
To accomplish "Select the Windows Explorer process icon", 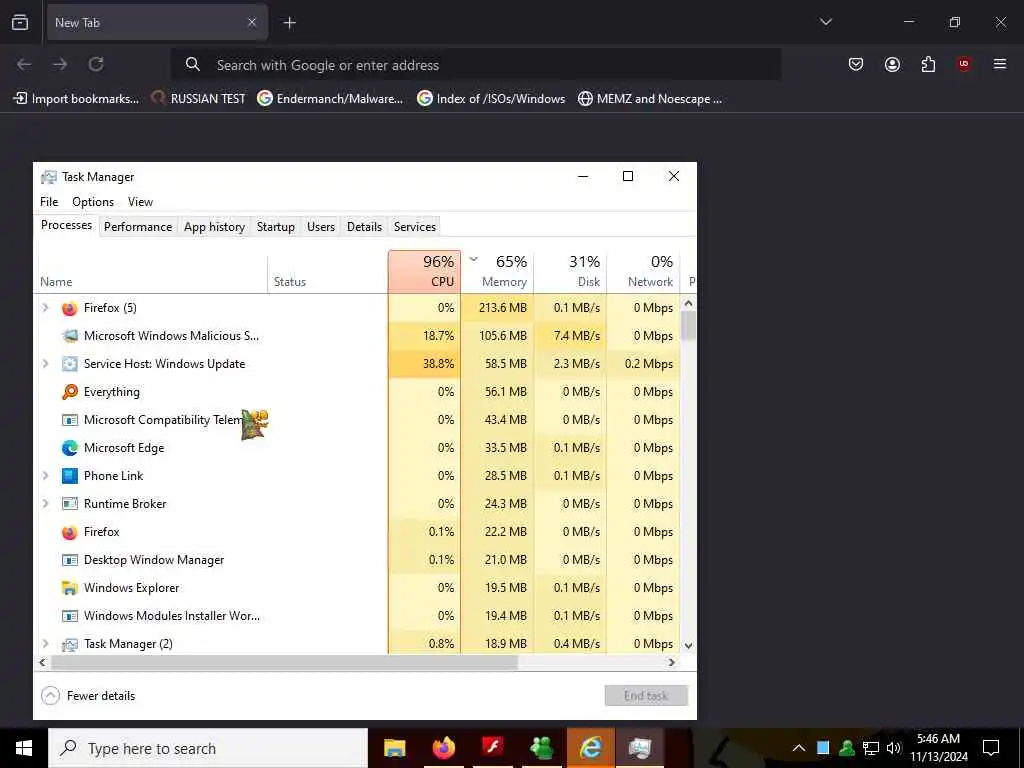I will [69, 588].
